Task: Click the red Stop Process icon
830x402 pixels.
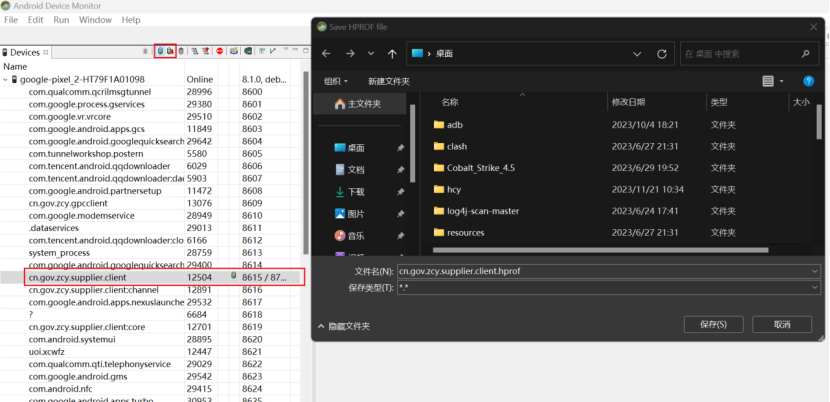Action: tap(219, 51)
